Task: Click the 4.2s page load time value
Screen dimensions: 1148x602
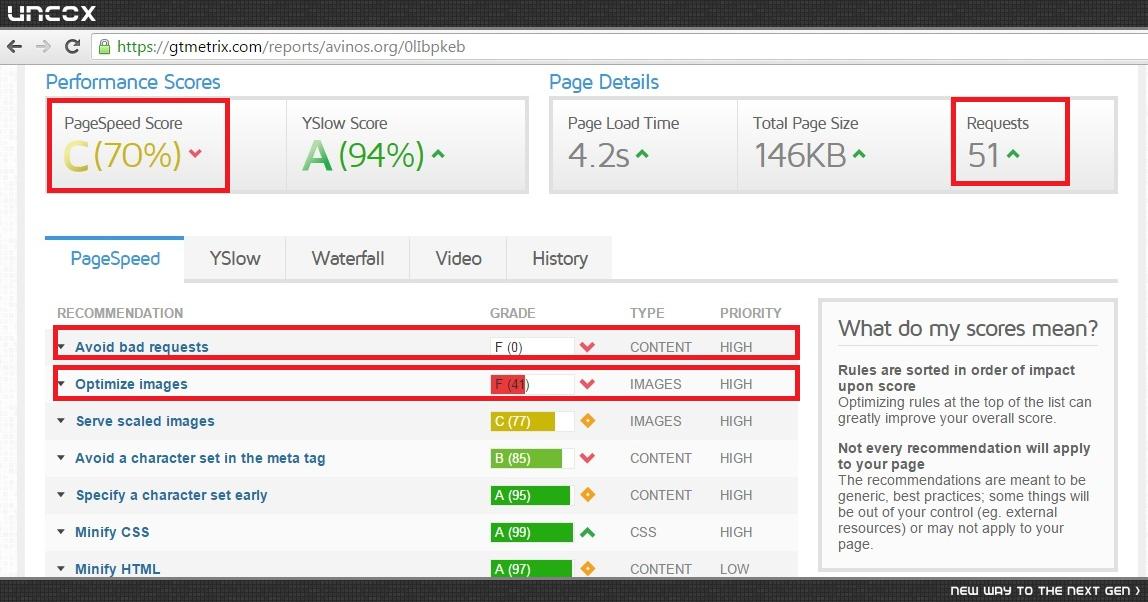Action: coord(599,155)
